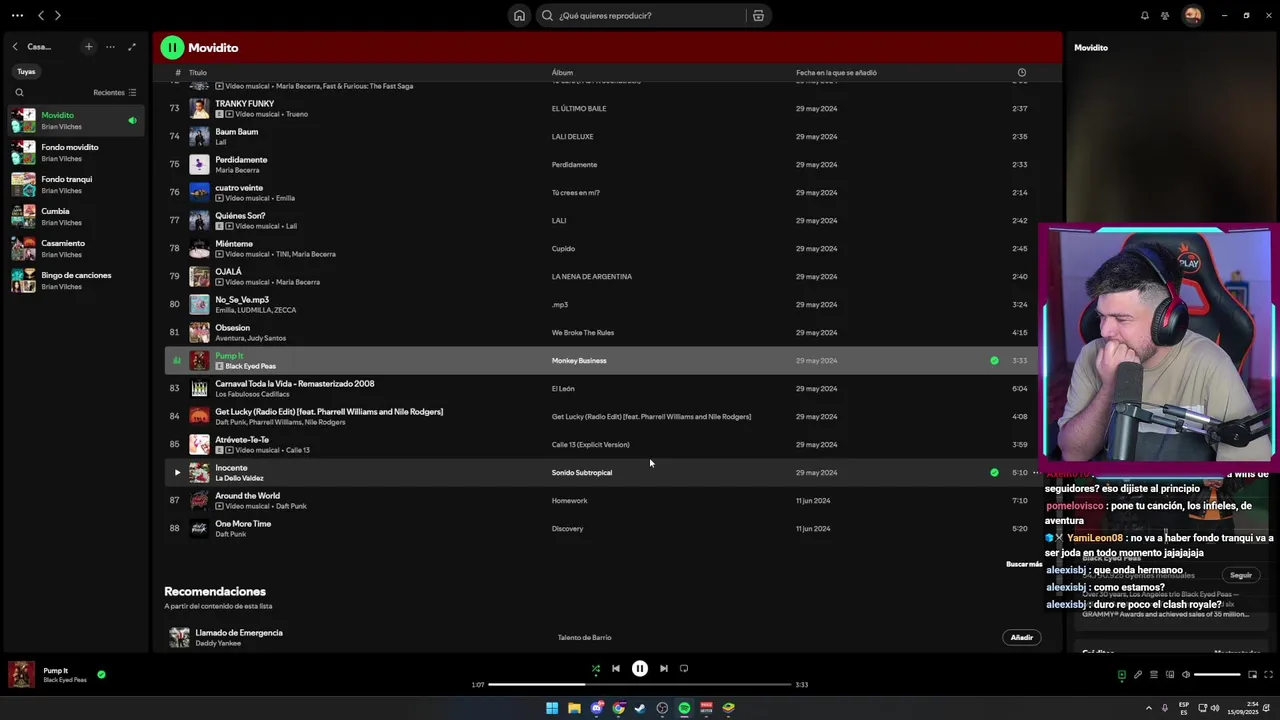Open 'Monkey Business' album link

click(579, 360)
